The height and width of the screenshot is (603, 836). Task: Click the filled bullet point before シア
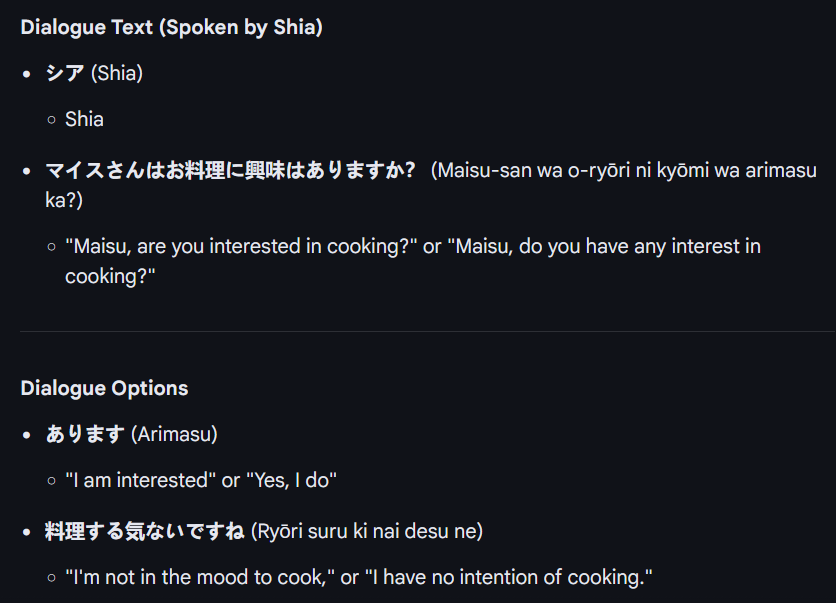(27, 75)
